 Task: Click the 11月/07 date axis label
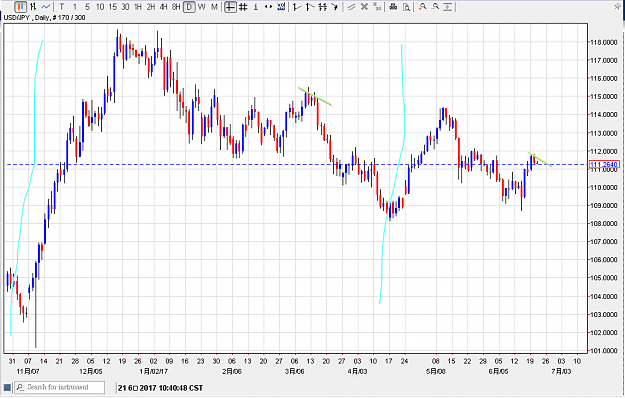click(28, 371)
